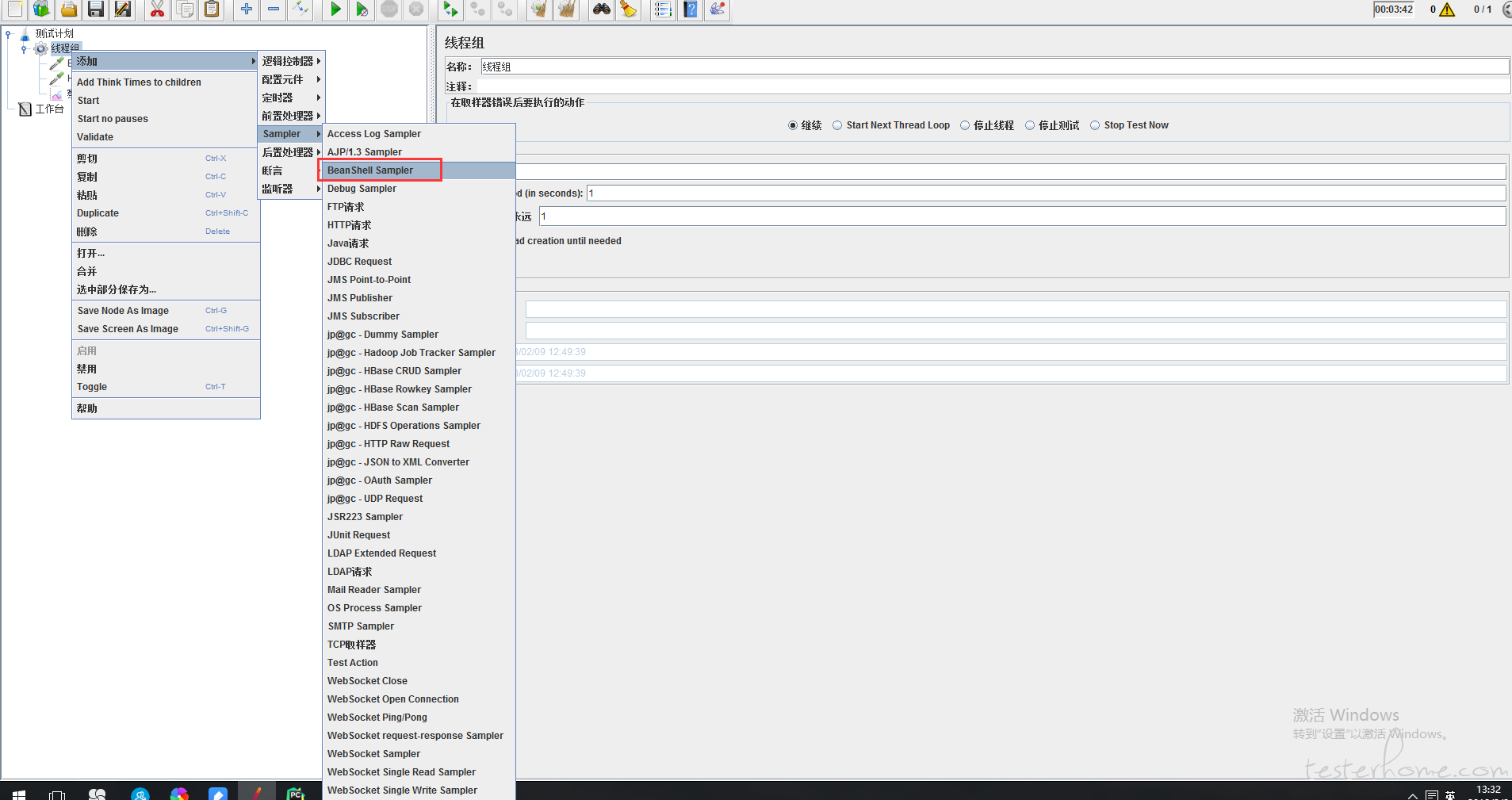
Task: Select the 工作台 tree item
Action: [x=50, y=109]
